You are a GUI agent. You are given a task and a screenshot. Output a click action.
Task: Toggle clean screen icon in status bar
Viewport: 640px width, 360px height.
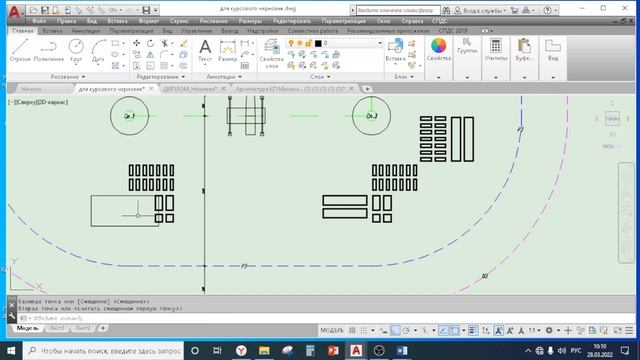618,330
